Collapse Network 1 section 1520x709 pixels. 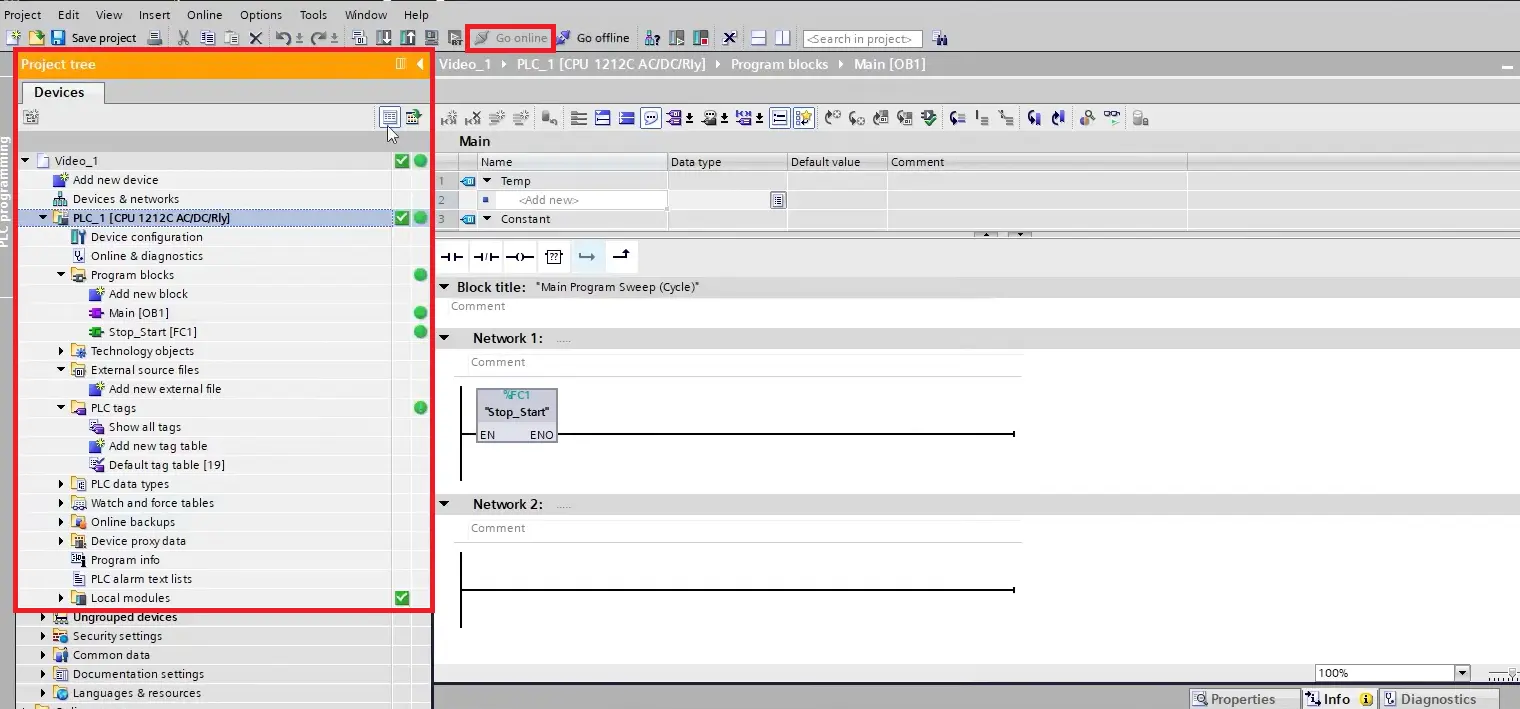click(x=444, y=338)
